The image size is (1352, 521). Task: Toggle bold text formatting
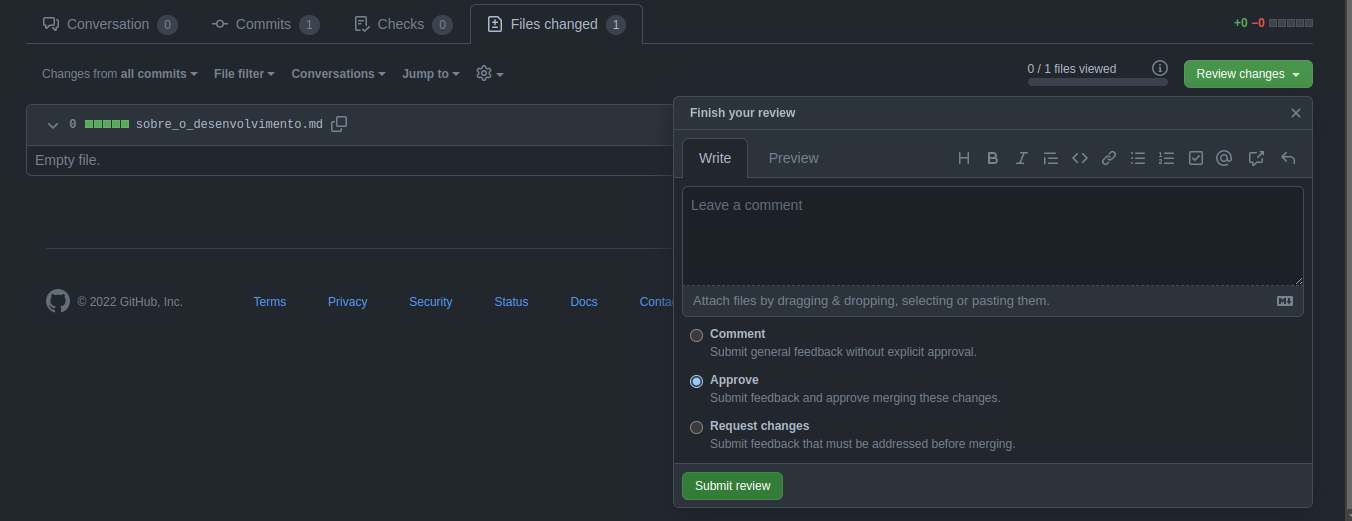click(993, 158)
